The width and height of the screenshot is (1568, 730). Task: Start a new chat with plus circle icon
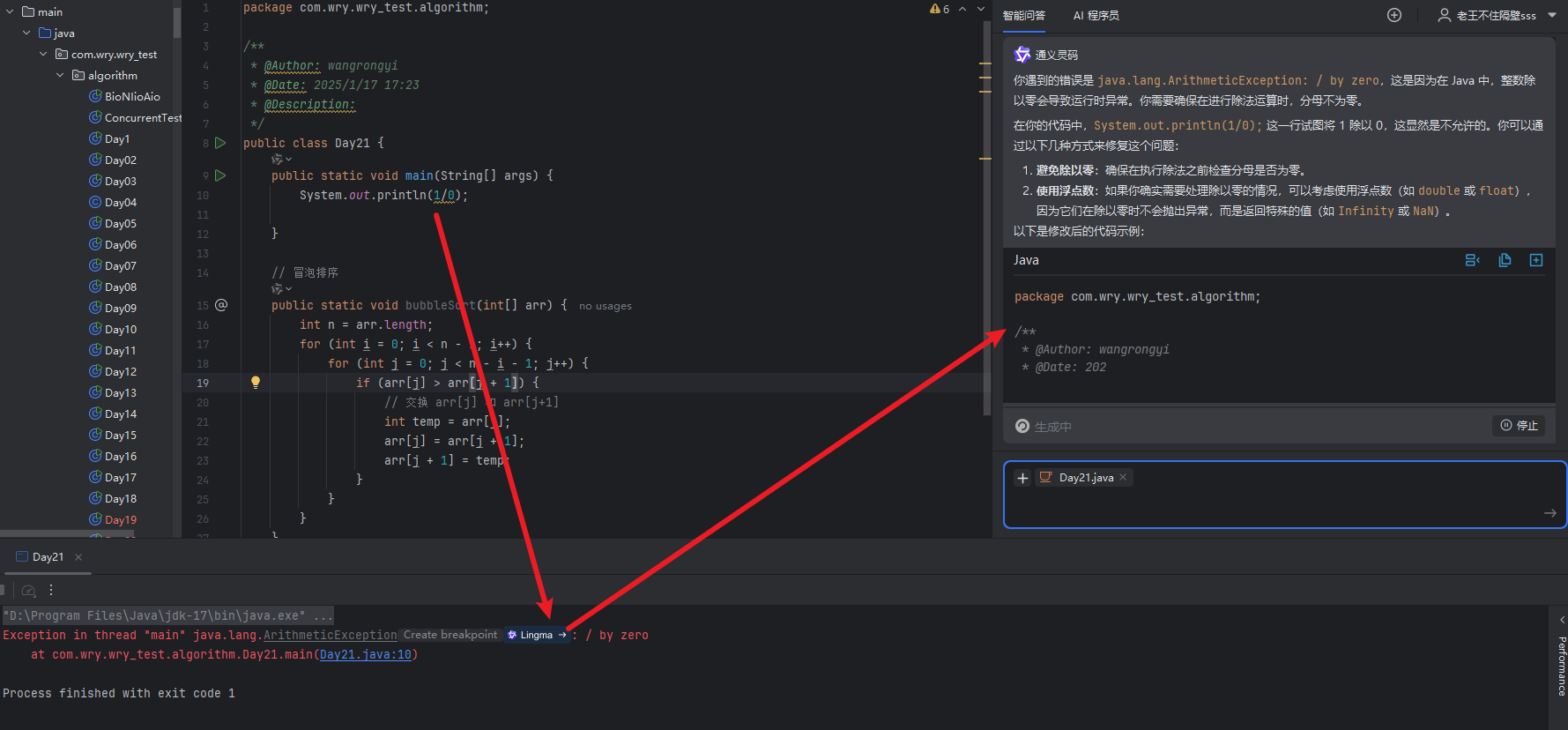[x=1394, y=15]
